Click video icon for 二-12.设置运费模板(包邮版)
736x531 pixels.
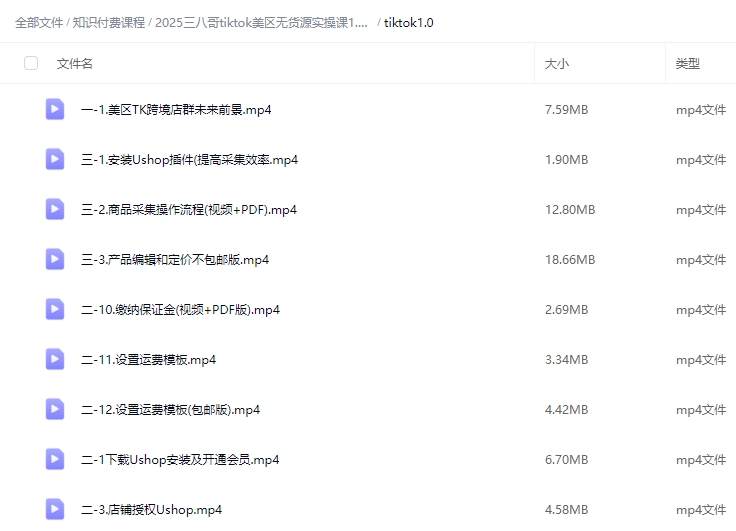[55, 409]
